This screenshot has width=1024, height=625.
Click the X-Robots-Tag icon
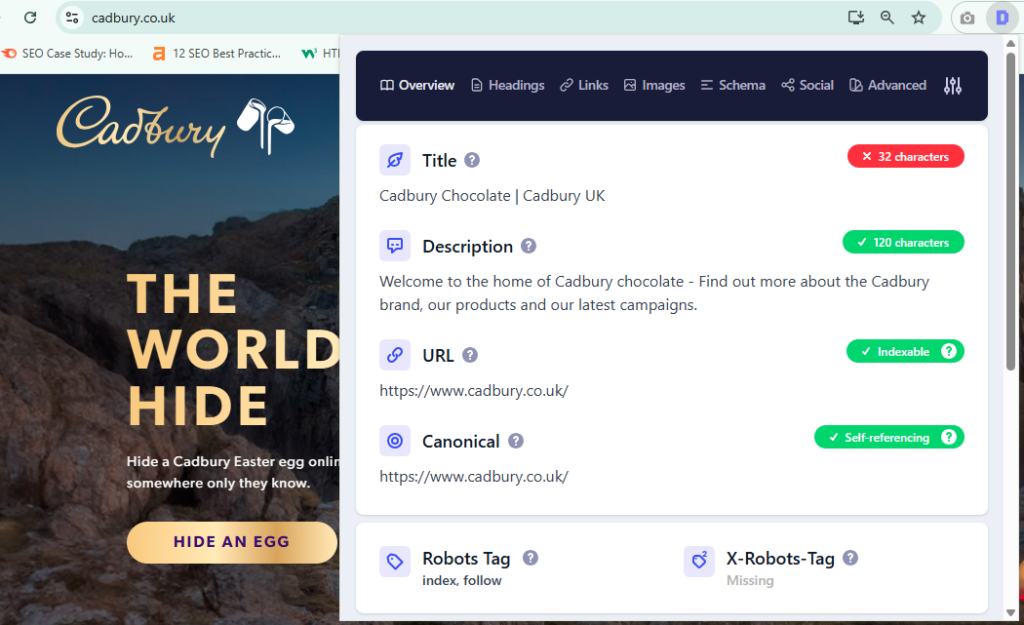tap(699, 562)
